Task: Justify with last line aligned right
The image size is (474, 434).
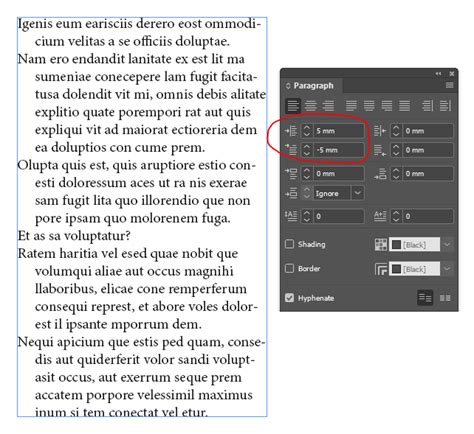Action: click(387, 106)
